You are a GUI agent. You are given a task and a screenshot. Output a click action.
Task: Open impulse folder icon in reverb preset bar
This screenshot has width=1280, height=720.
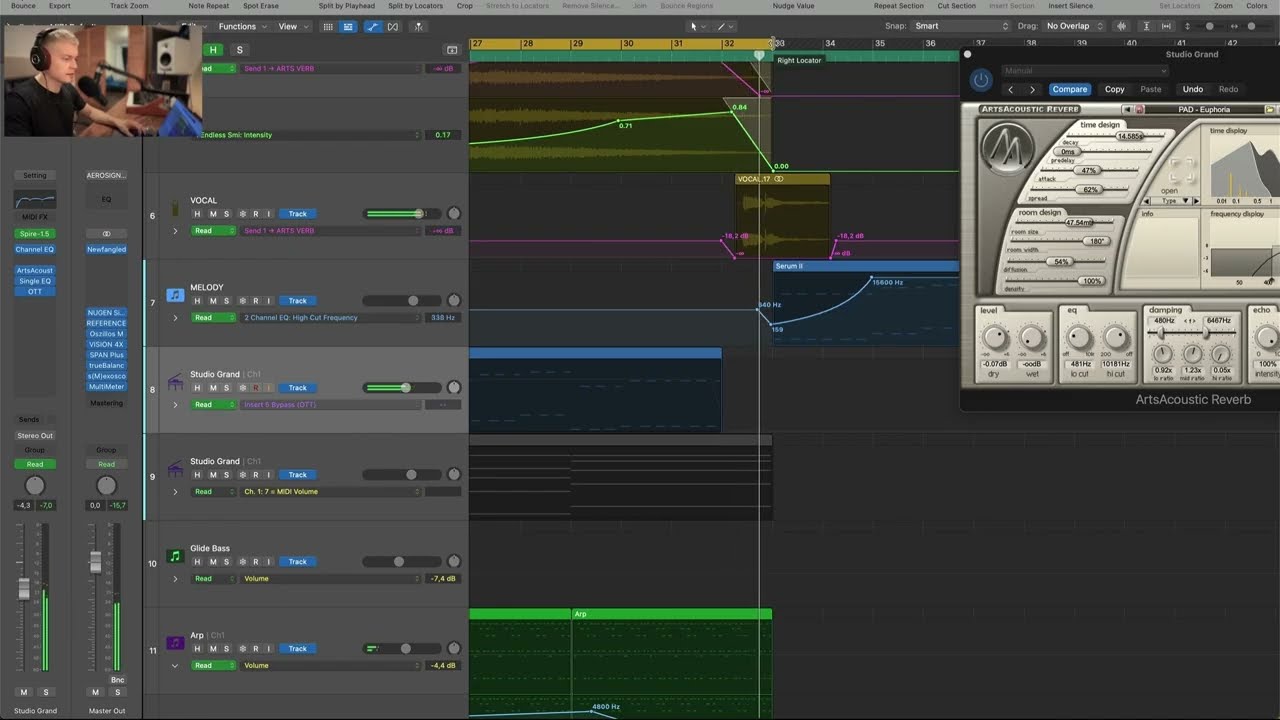point(1270,109)
